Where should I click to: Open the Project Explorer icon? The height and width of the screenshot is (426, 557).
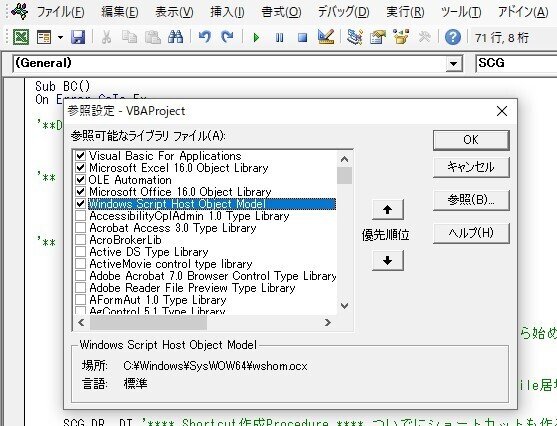355,37
